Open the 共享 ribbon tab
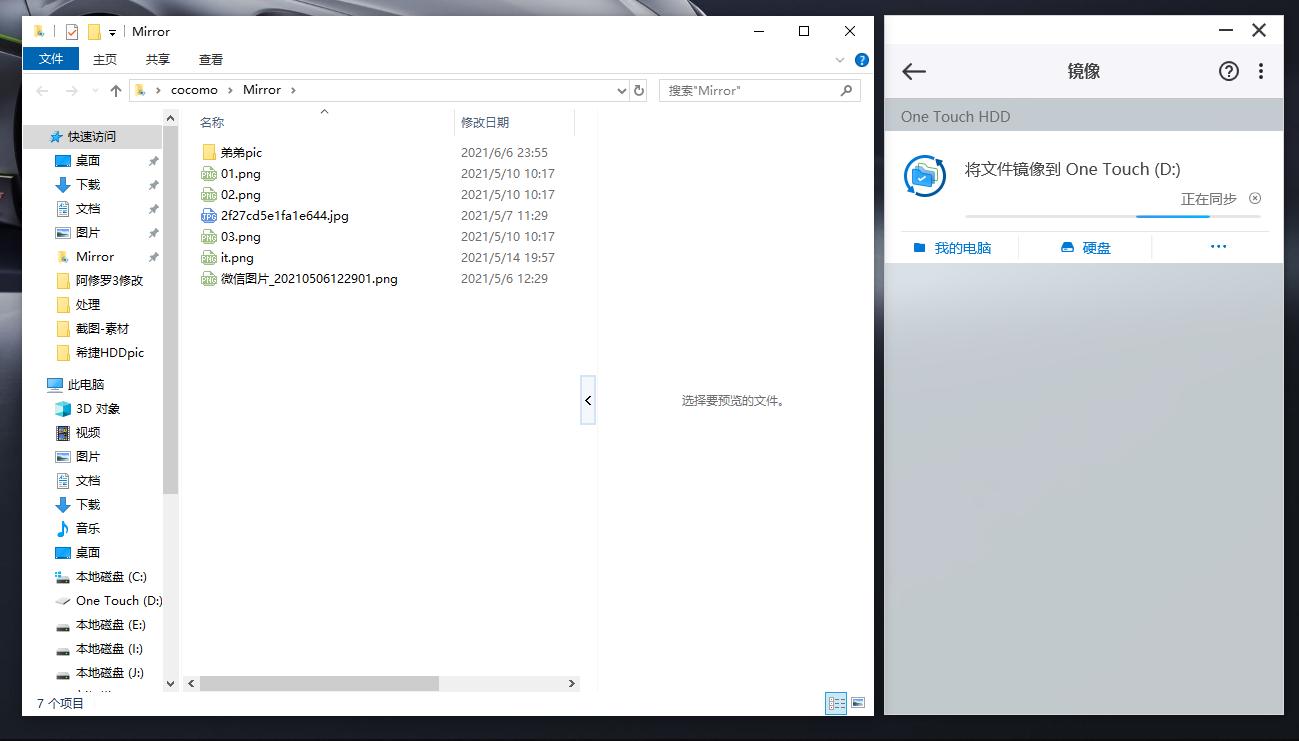 [158, 59]
